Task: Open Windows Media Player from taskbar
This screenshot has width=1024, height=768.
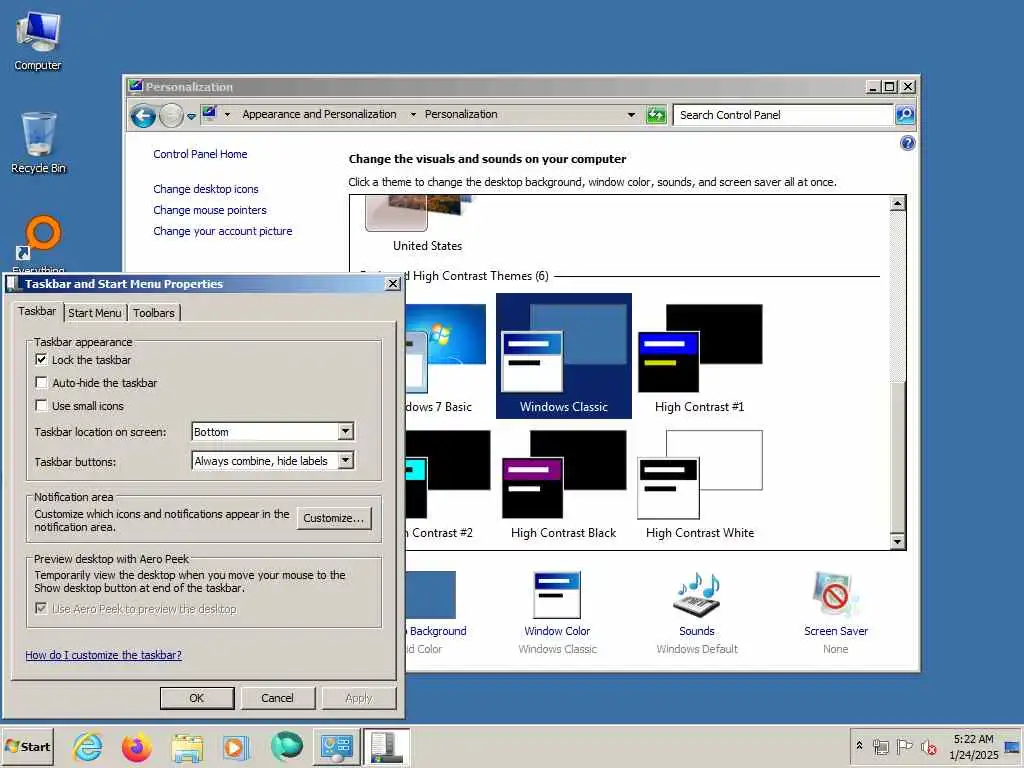Action: [x=236, y=747]
